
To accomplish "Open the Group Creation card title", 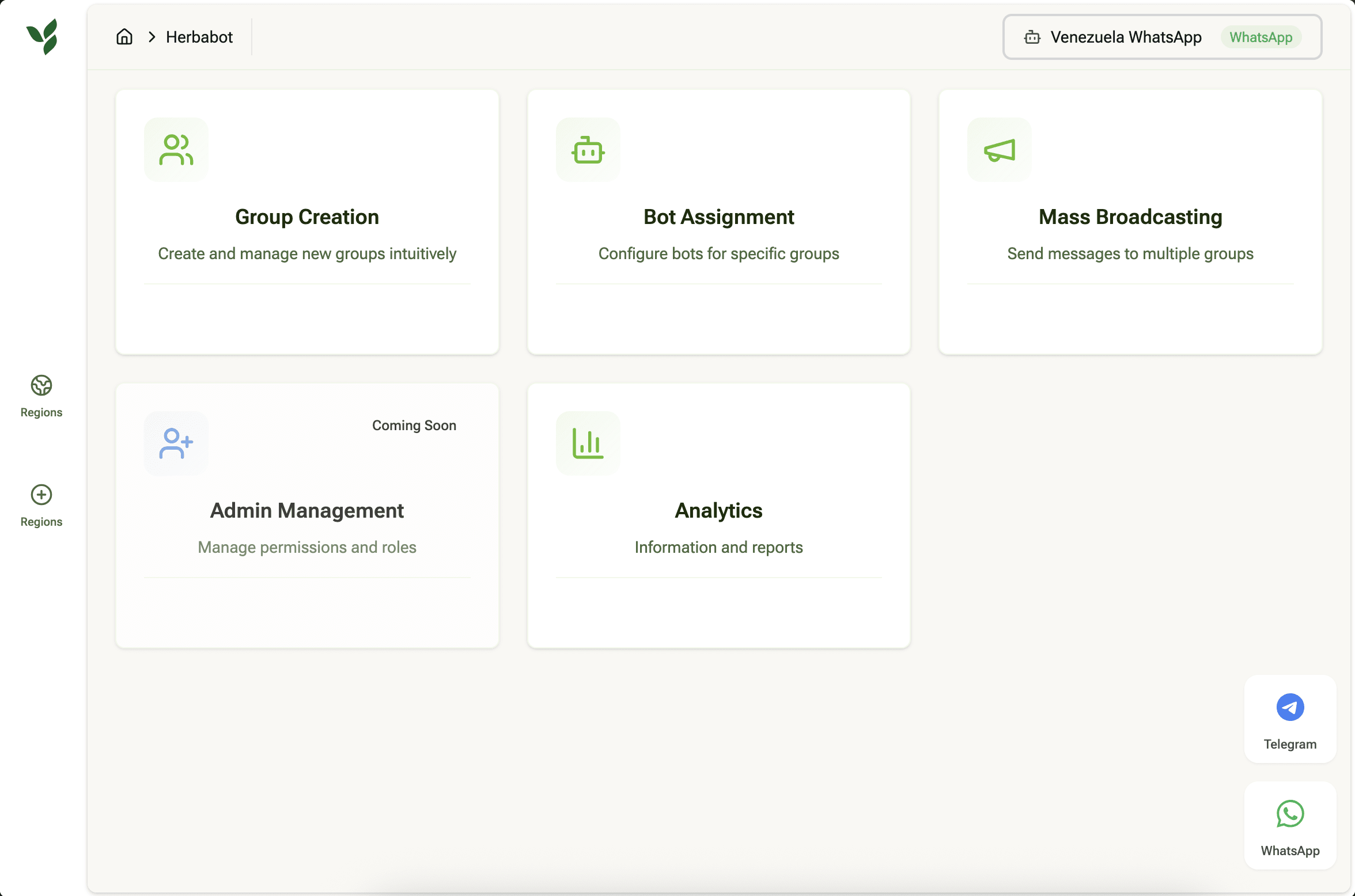I will coord(307,217).
